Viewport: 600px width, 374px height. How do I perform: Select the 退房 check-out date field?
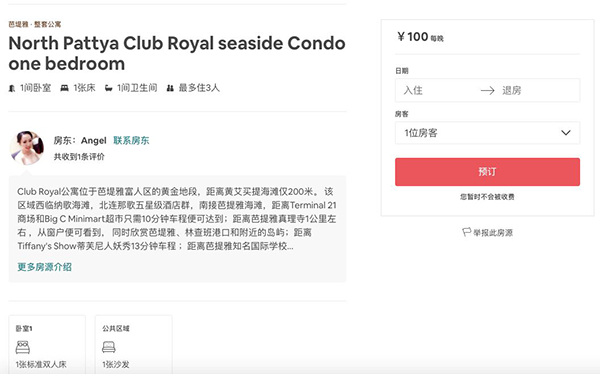(x=538, y=90)
